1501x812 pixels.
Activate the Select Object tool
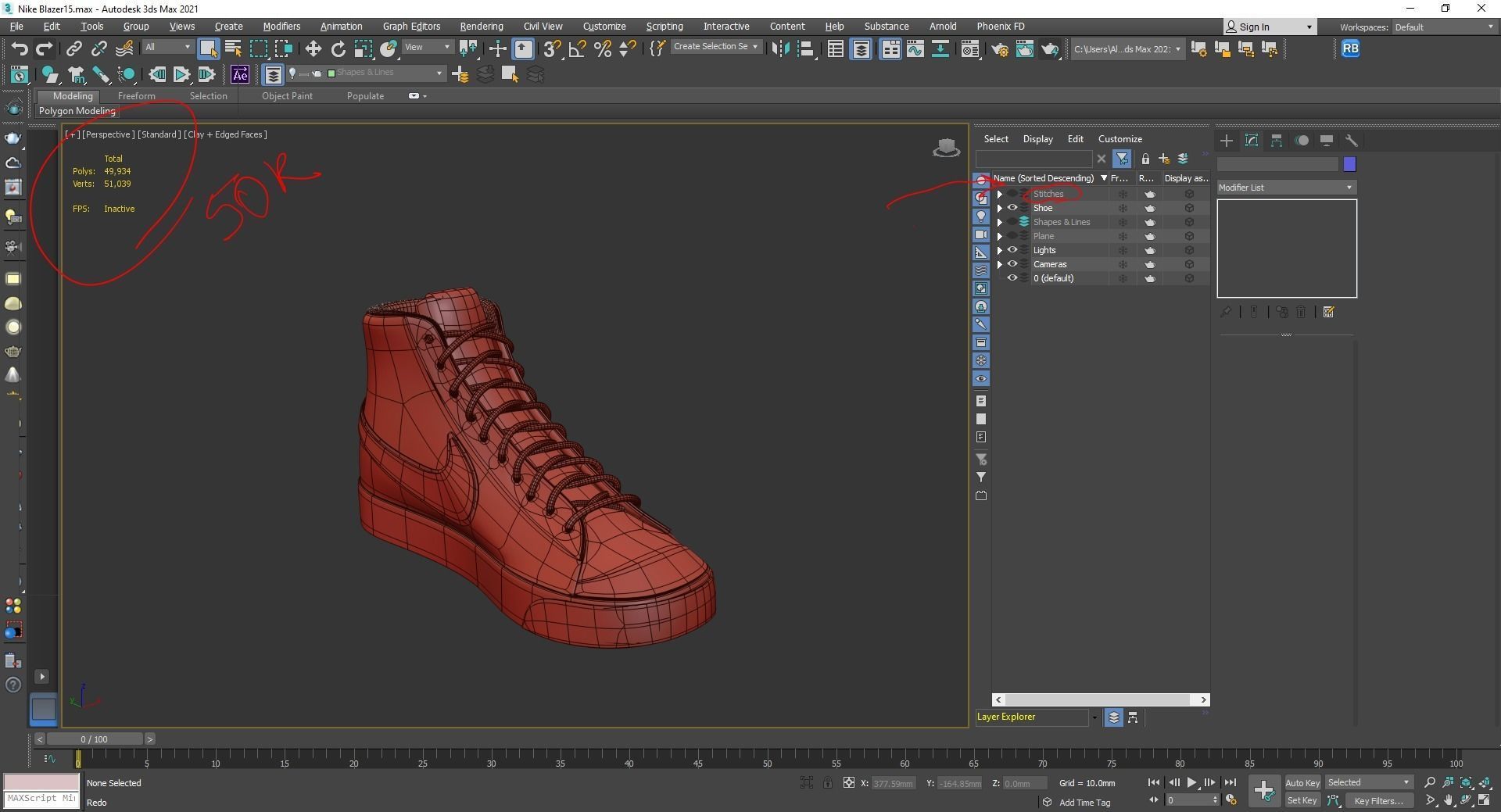[x=208, y=49]
